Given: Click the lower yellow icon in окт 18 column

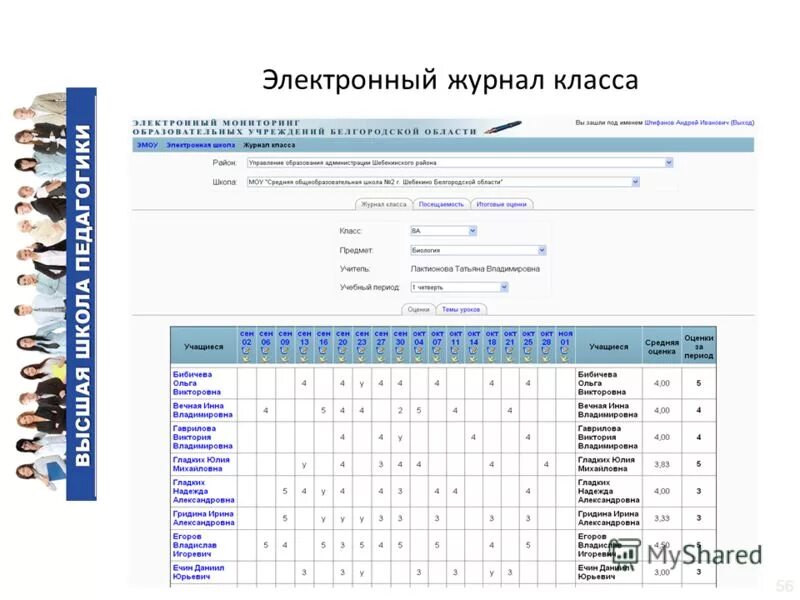Looking at the screenshot, I should point(492,359).
